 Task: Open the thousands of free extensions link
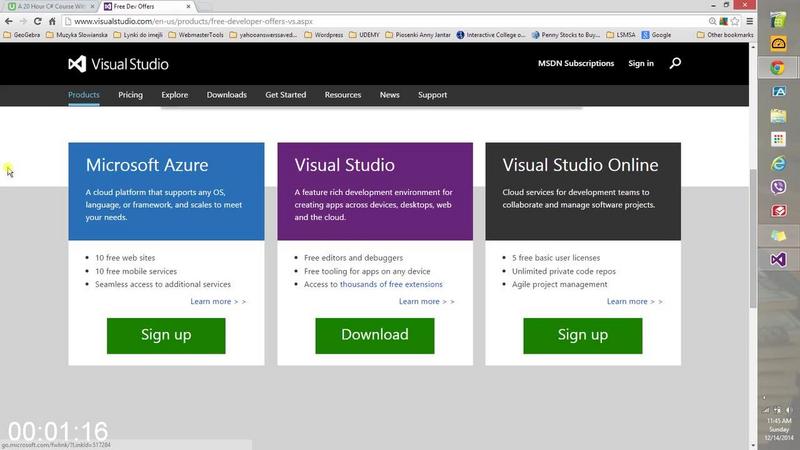[391, 284]
